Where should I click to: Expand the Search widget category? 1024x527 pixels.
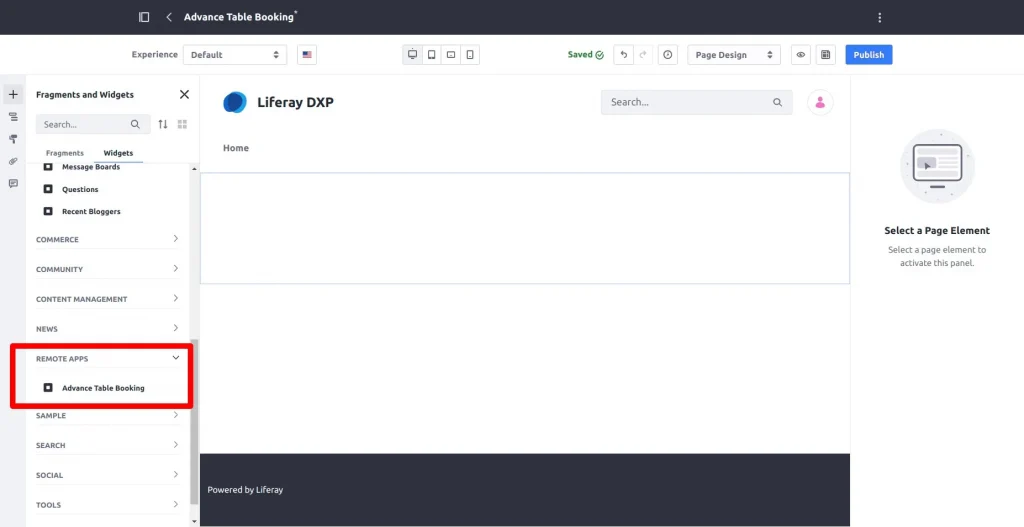[107, 445]
